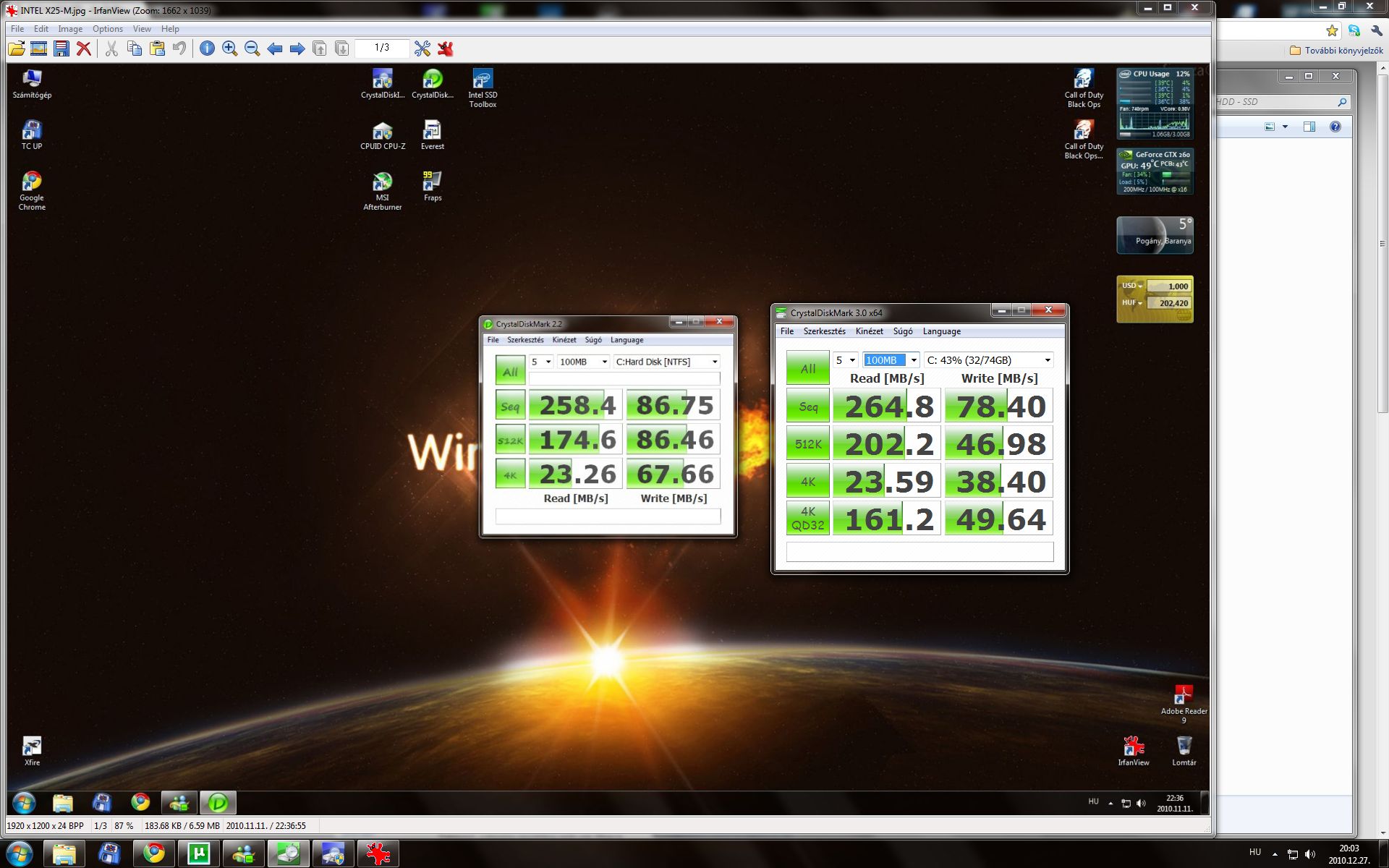Image resolution: width=1389 pixels, height=868 pixels.
Task: Open the Windows Start menu orb
Action: pos(19,854)
